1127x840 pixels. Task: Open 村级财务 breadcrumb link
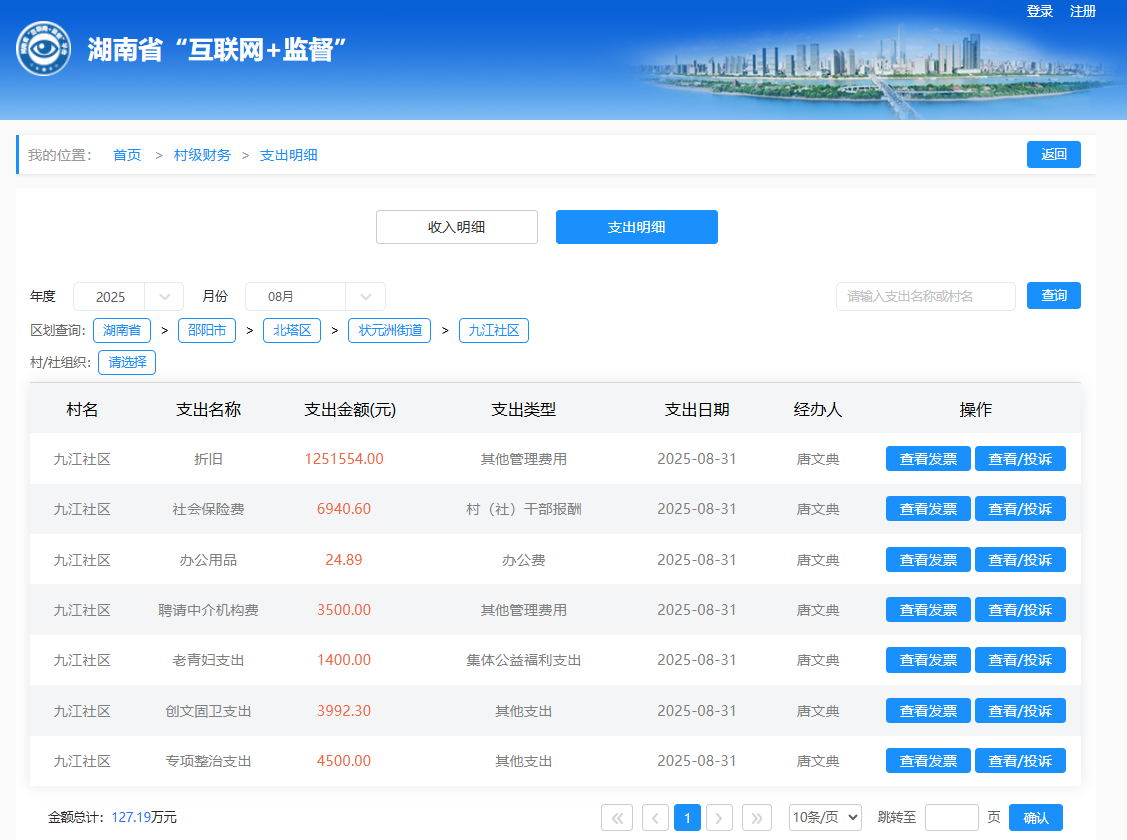202,155
